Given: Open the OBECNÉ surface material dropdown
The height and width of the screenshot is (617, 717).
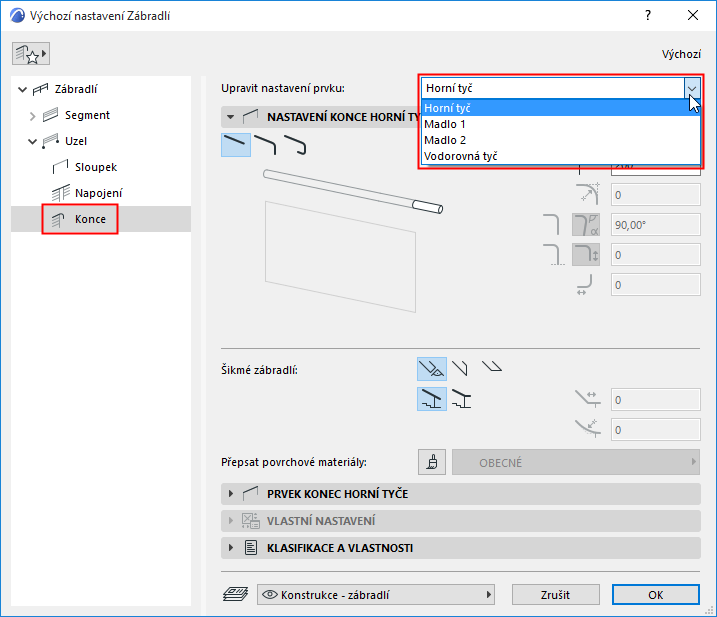Looking at the screenshot, I should 576,462.
